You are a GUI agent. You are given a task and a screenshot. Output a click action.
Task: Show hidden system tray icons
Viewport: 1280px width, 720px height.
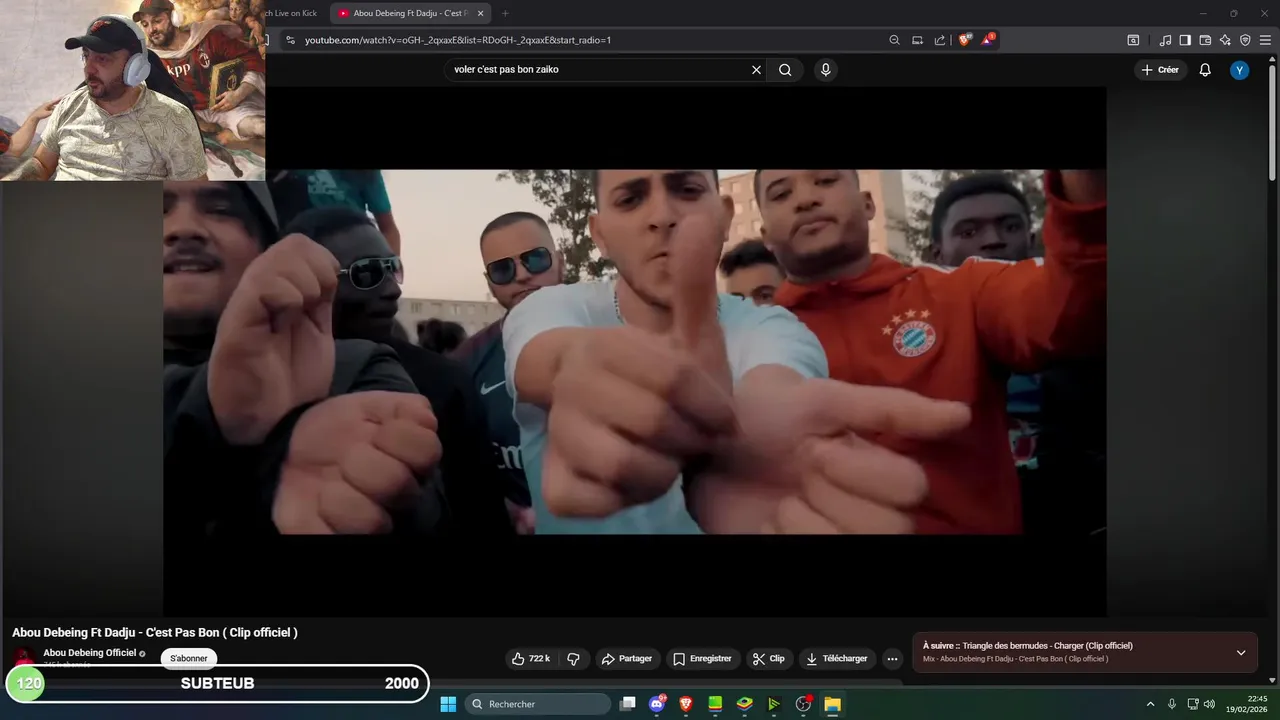point(1149,704)
